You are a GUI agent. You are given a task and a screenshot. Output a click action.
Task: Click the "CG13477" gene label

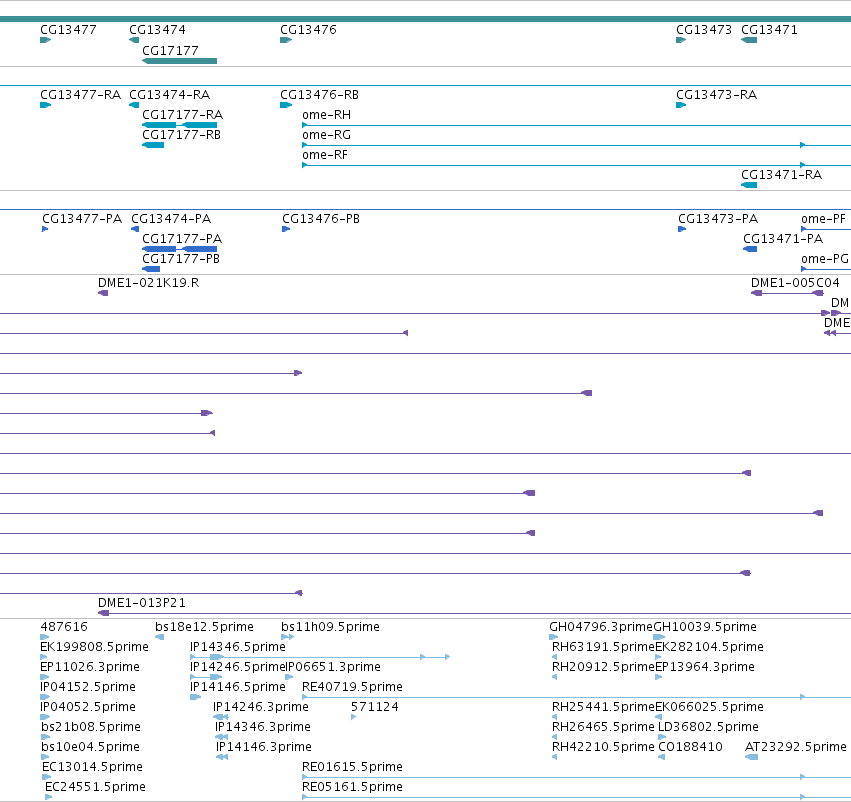point(68,30)
